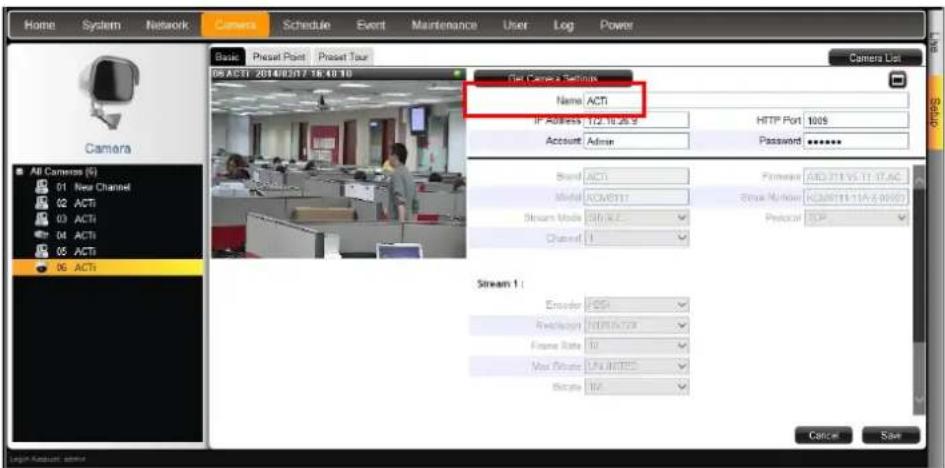Screen dimensions: 945x468
Task: Open the User menu
Action: [515, 26]
